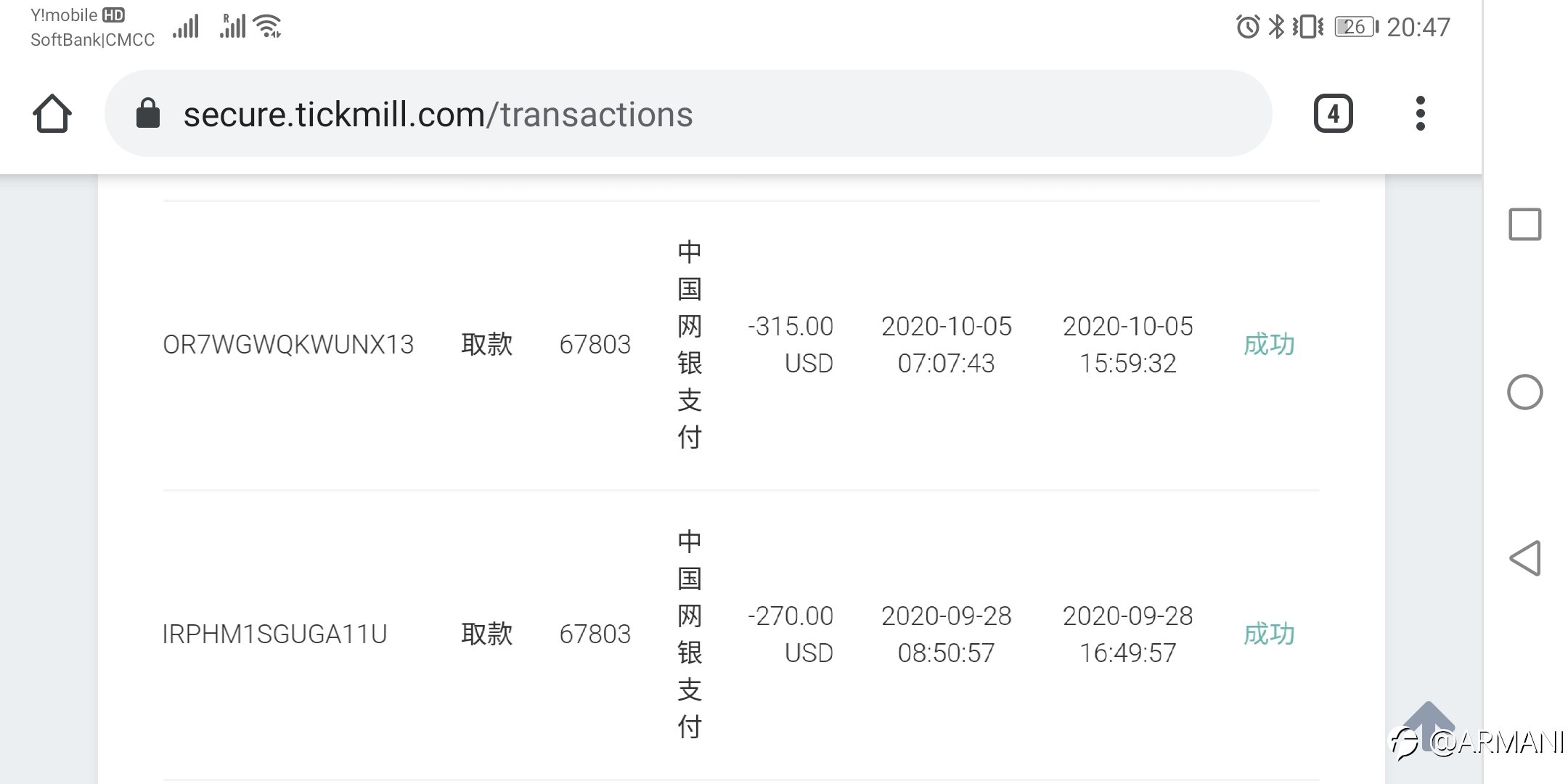Tap the -315.00 USD amount cell
1568x784 pixels.
tap(791, 345)
